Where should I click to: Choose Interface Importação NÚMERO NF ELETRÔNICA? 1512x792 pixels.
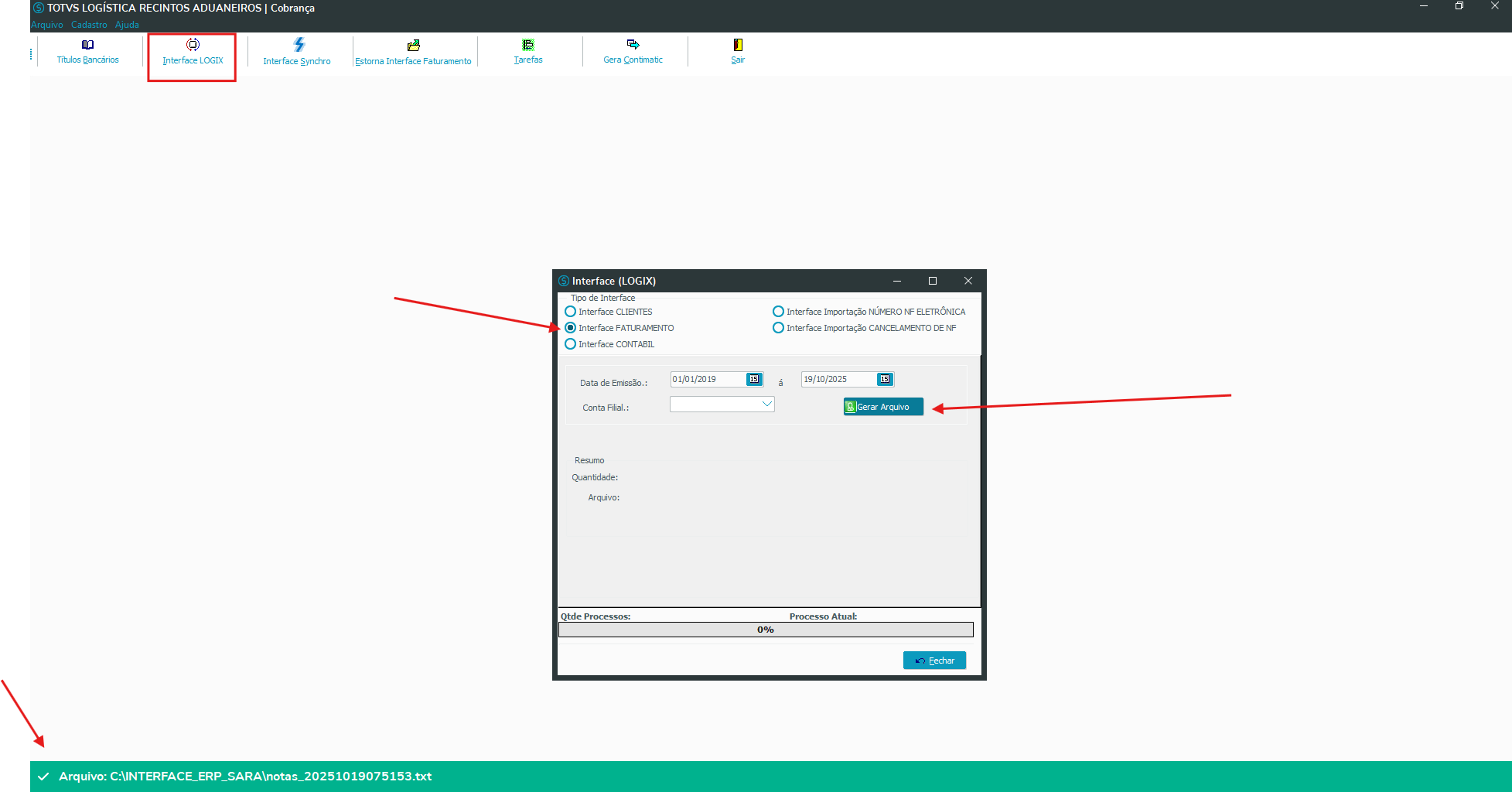point(779,312)
